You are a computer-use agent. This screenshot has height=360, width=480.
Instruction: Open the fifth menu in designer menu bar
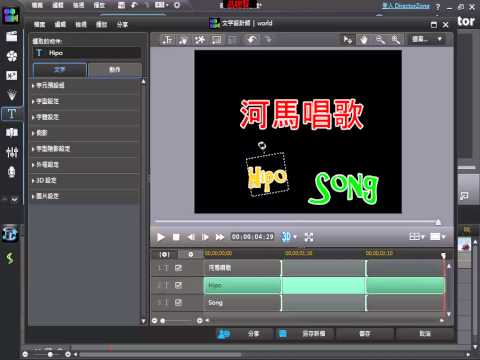(x=122, y=24)
